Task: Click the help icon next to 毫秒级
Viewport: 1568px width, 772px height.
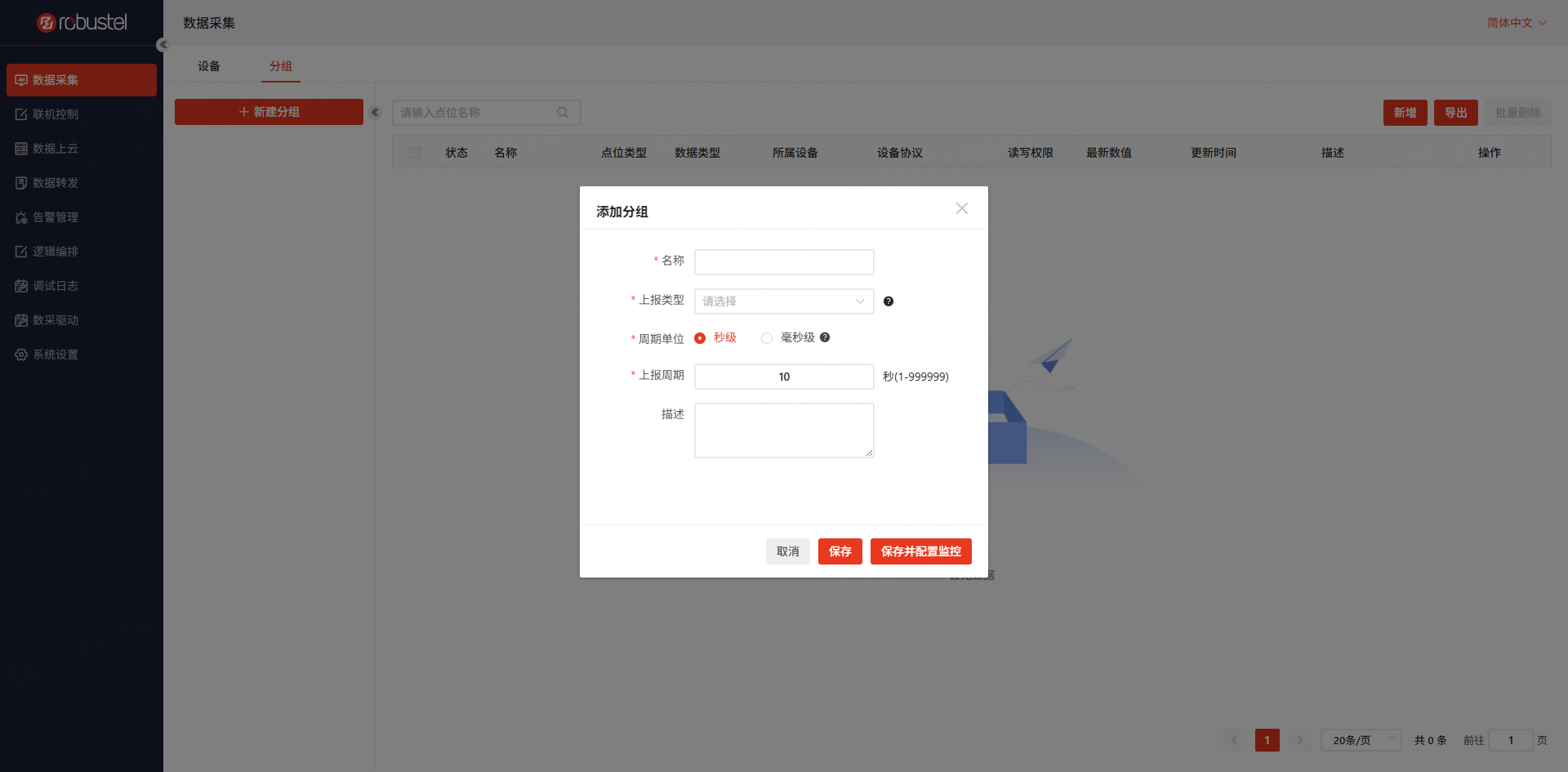Action: (x=825, y=337)
